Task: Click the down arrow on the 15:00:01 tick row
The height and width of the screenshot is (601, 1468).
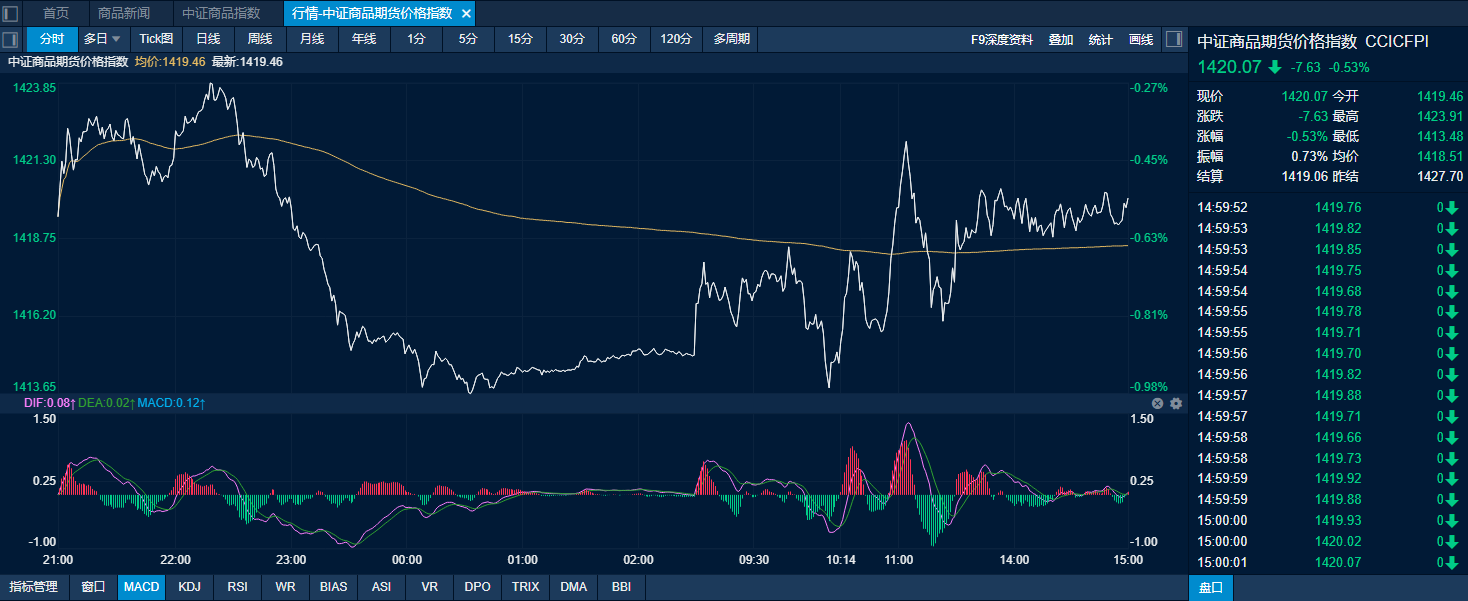Action: tap(1451, 562)
